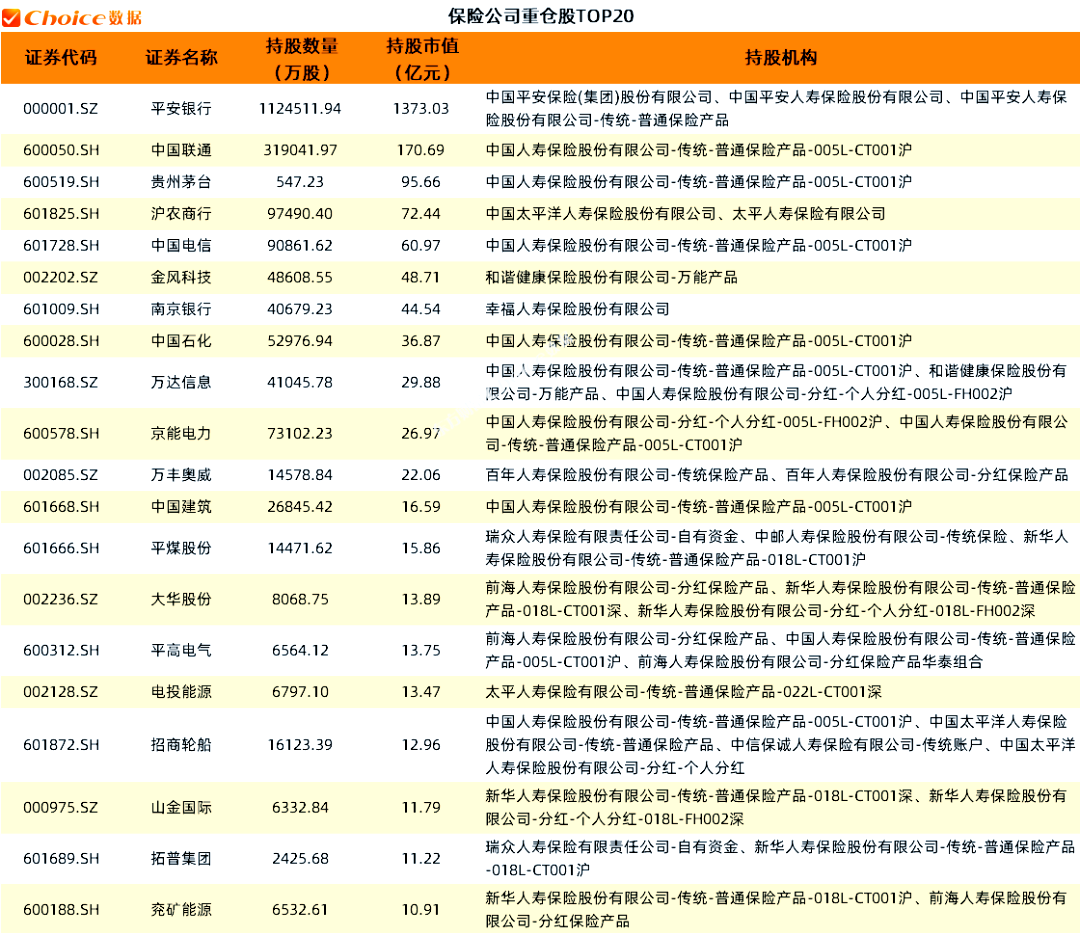Select stock name 中国电信
Screen dimensions: 1080x933
click(181, 245)
